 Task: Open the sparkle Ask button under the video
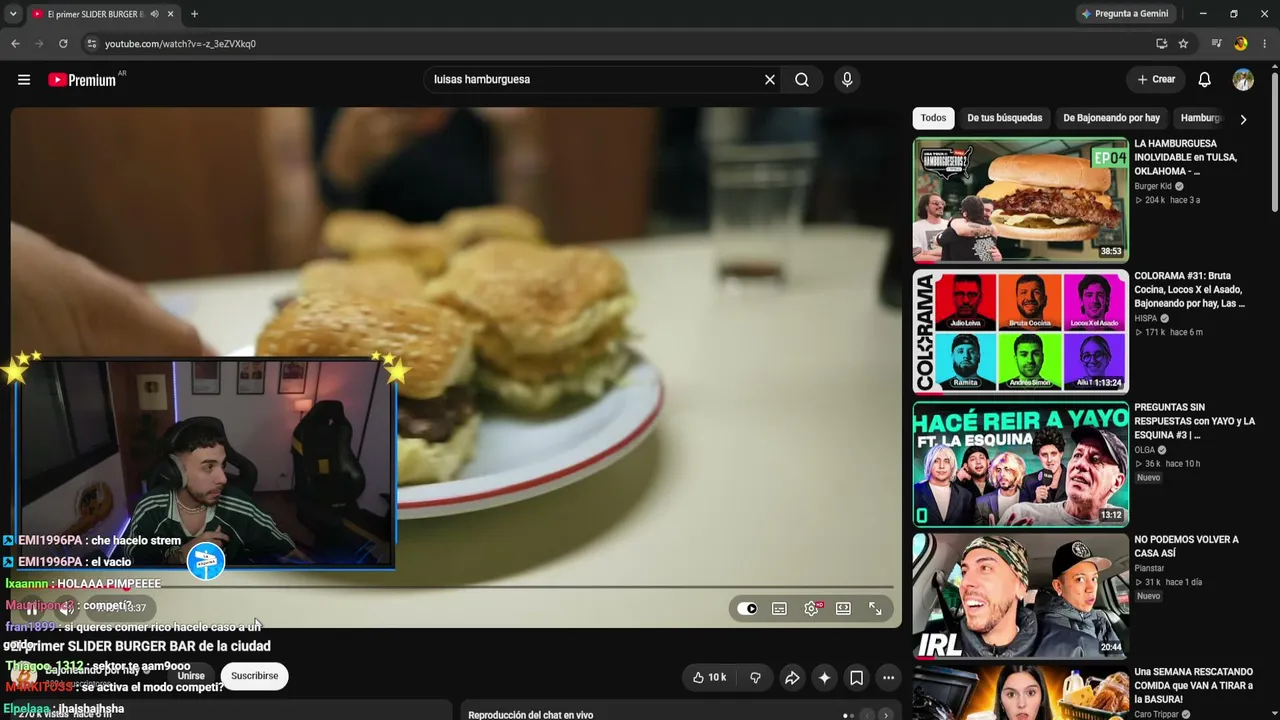pos(824,678)
